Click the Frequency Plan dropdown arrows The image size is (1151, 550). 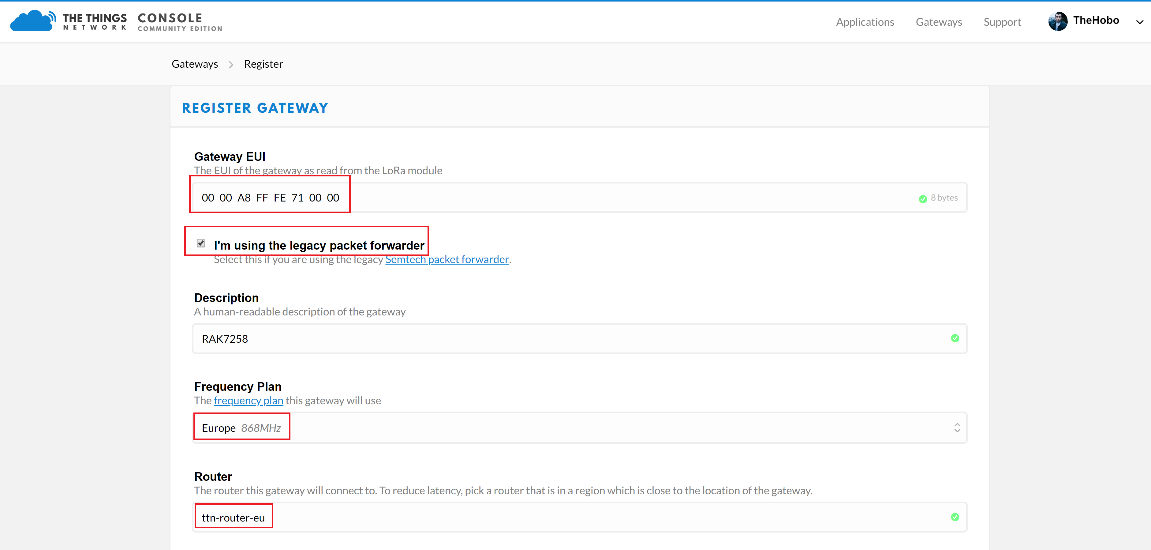[956, 427]
